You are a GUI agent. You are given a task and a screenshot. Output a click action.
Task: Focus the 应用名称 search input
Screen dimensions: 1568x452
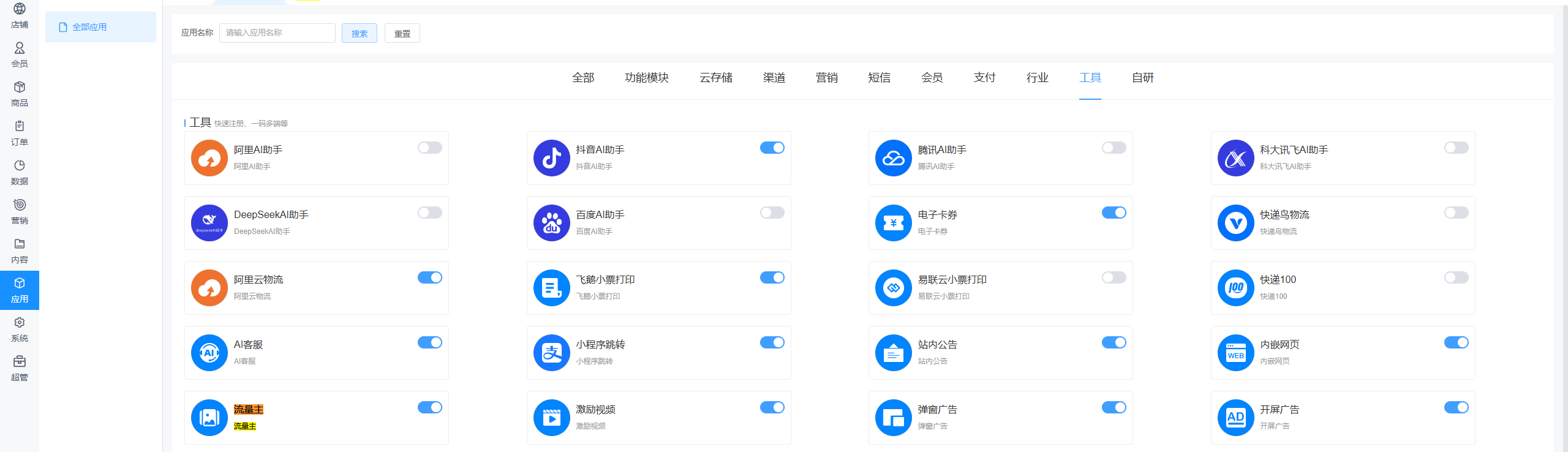coord(277,33)
